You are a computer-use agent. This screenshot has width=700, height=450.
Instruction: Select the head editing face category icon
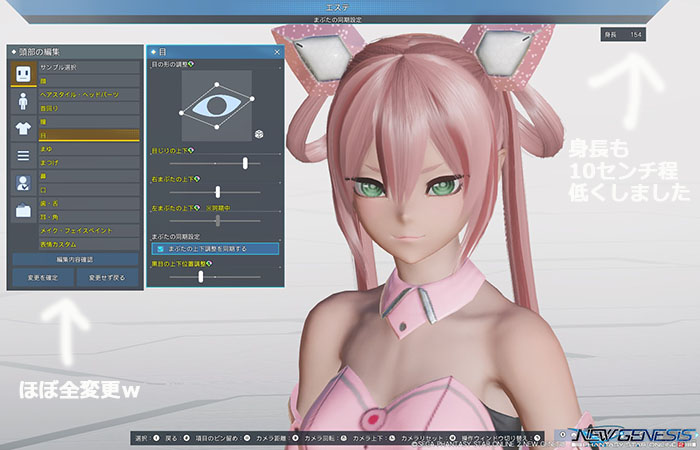pos(23,74)
